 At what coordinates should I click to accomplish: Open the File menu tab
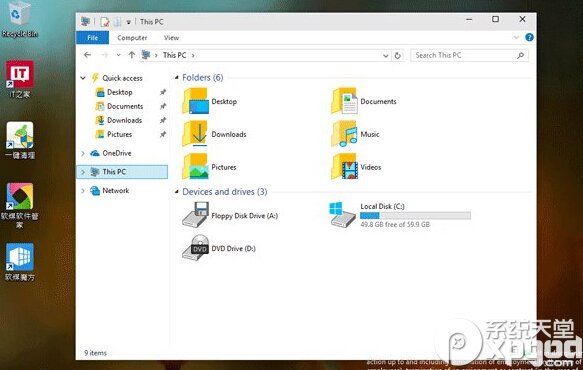click(93, 38)
